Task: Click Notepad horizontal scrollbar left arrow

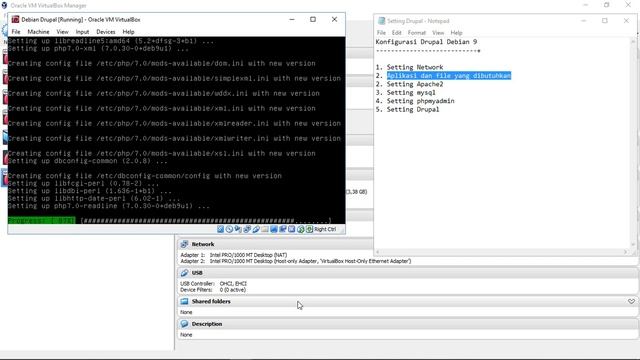Action: [378, 252]
